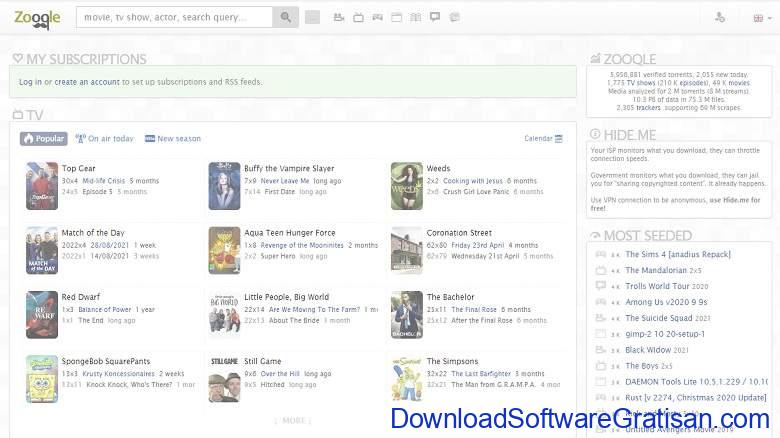This screenshot has width=780, height=438.
Task: Open Revenge of the Mooninites episode
Action: point(302,245)
